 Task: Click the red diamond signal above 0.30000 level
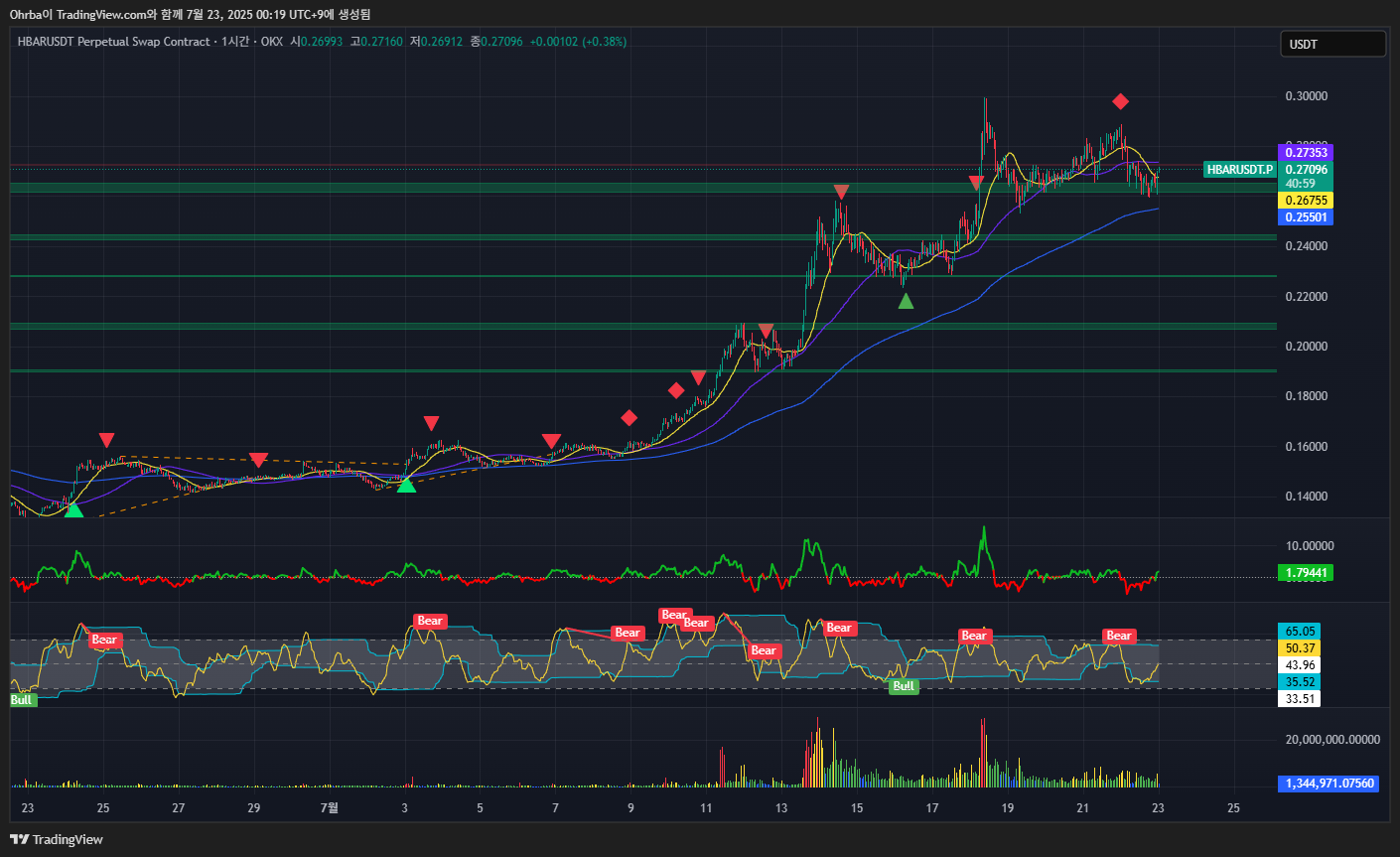pos(1120,101)
